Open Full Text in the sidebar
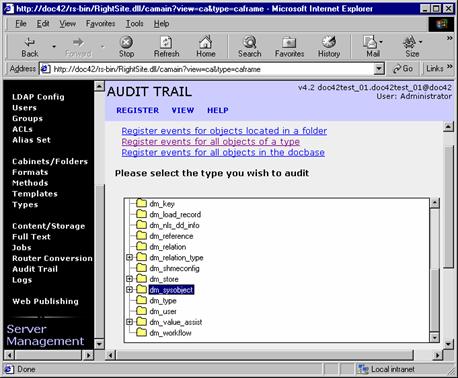This screenshot has width=458, height=378. [x=31, y=237]
